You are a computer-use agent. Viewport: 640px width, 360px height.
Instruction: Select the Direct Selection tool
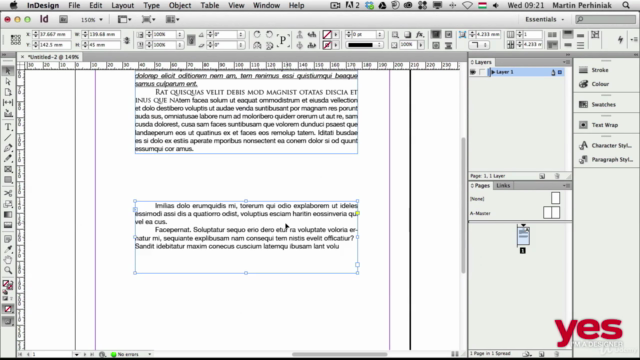(x=8, y=82)
